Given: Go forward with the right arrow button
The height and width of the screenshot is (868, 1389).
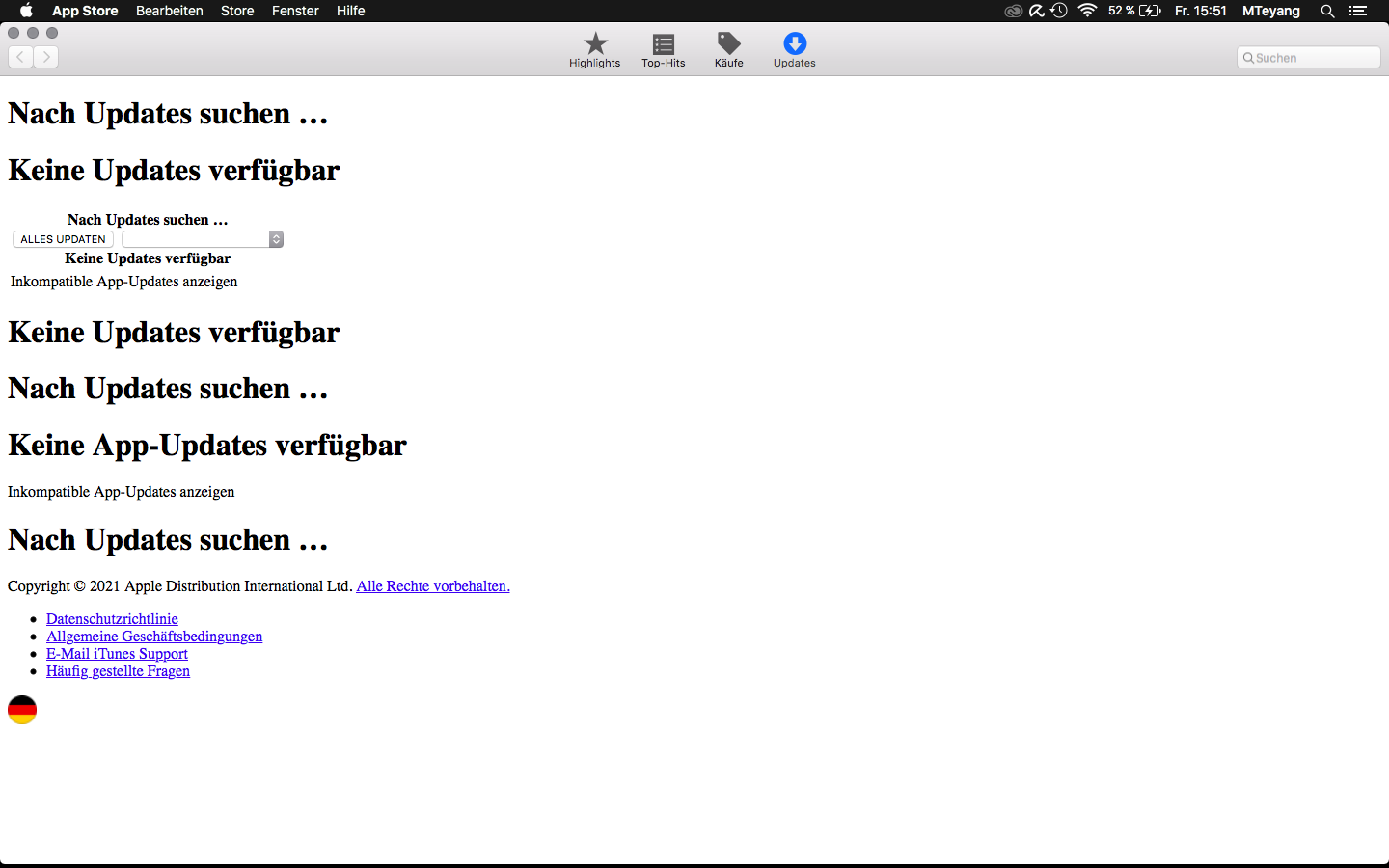Looking at the screenshot, I should (46, 57).
